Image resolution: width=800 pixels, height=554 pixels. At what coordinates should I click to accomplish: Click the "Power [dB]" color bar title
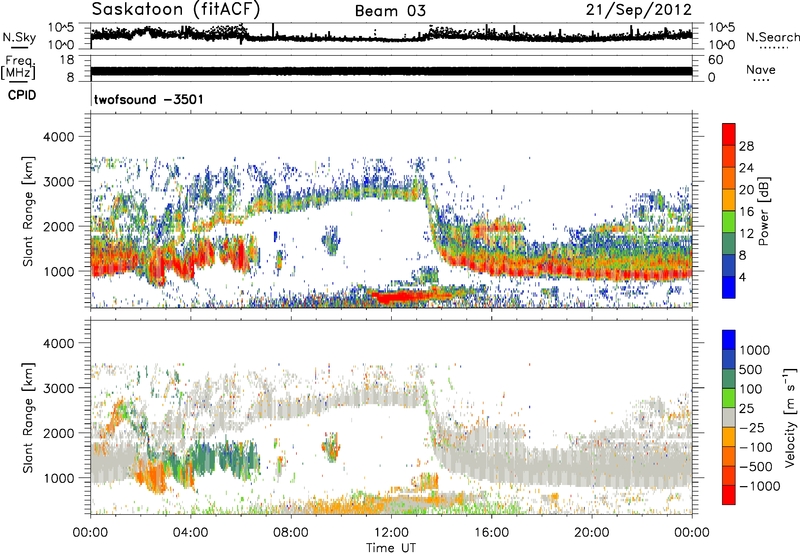(x=763, y=211)
